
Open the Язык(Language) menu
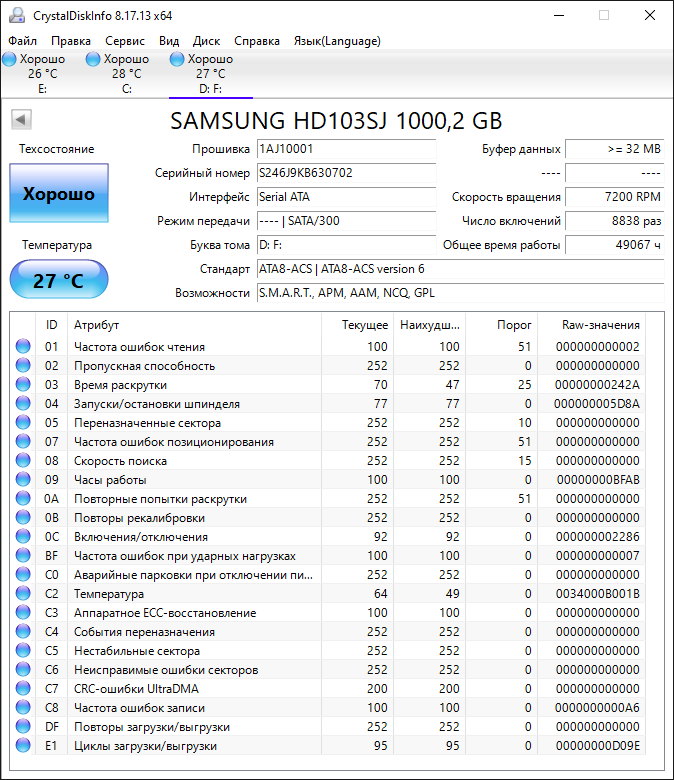337,41
